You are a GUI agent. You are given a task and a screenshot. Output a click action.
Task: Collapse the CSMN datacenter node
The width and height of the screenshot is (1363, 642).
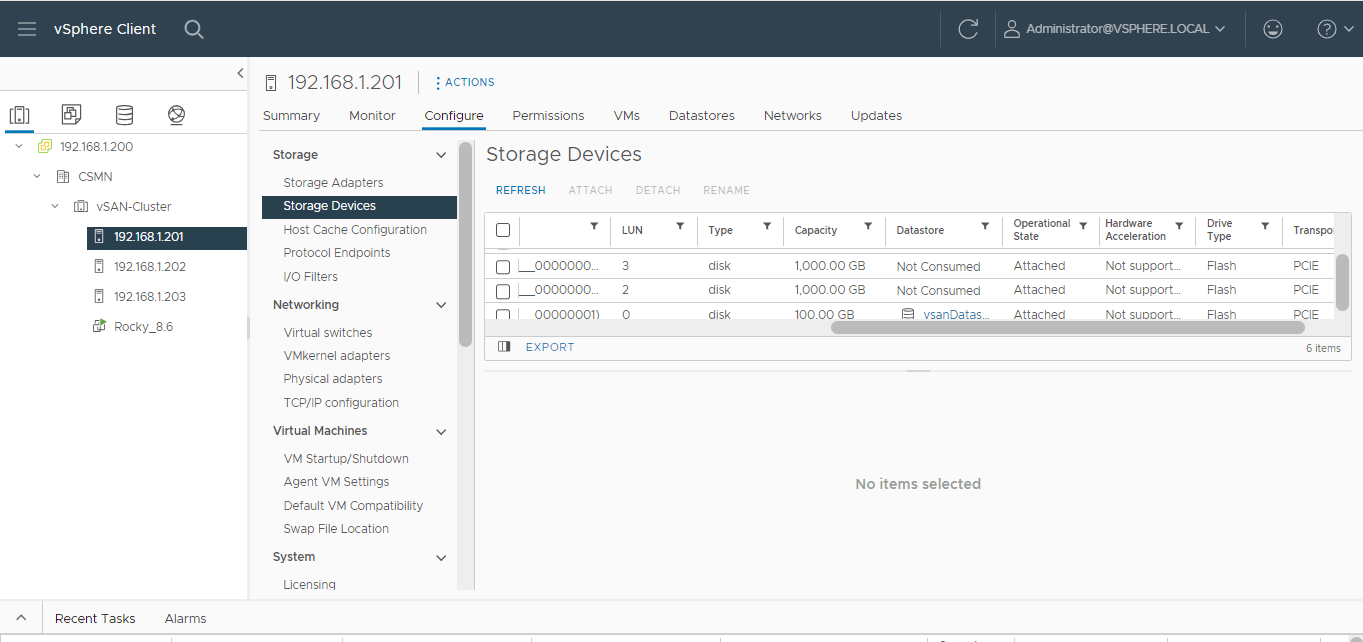click(x=37, y=176)
